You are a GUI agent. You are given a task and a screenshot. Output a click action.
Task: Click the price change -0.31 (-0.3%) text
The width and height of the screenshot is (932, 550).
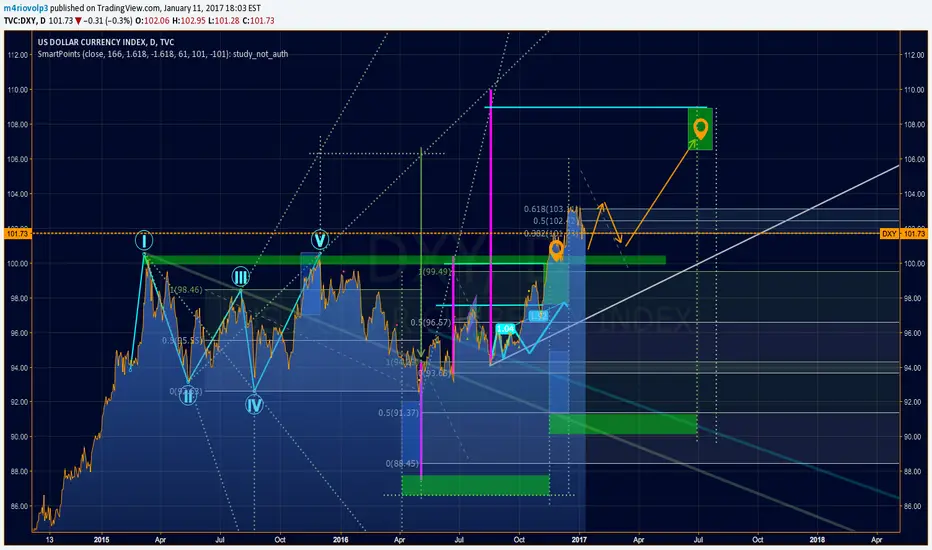coord(108,21)
